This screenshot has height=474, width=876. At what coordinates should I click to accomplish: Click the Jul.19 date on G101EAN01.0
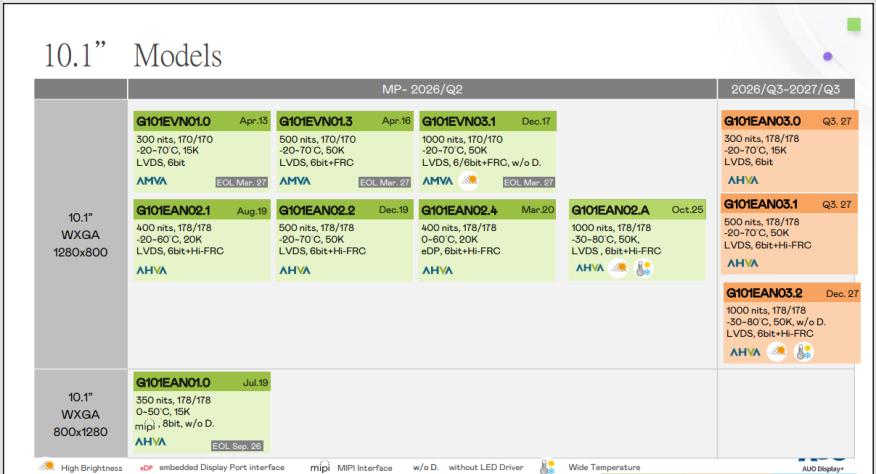pyautogui.click(x=255, y=383)
